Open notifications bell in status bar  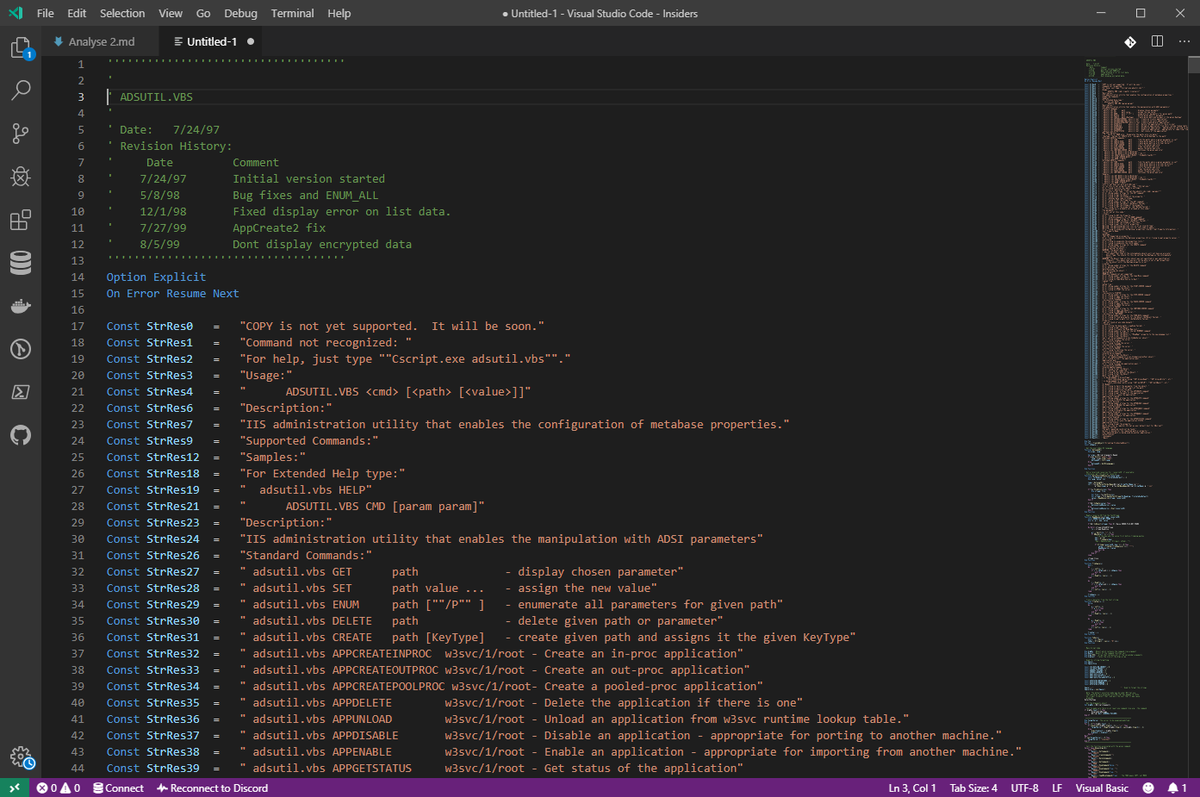pos(1177,788)
